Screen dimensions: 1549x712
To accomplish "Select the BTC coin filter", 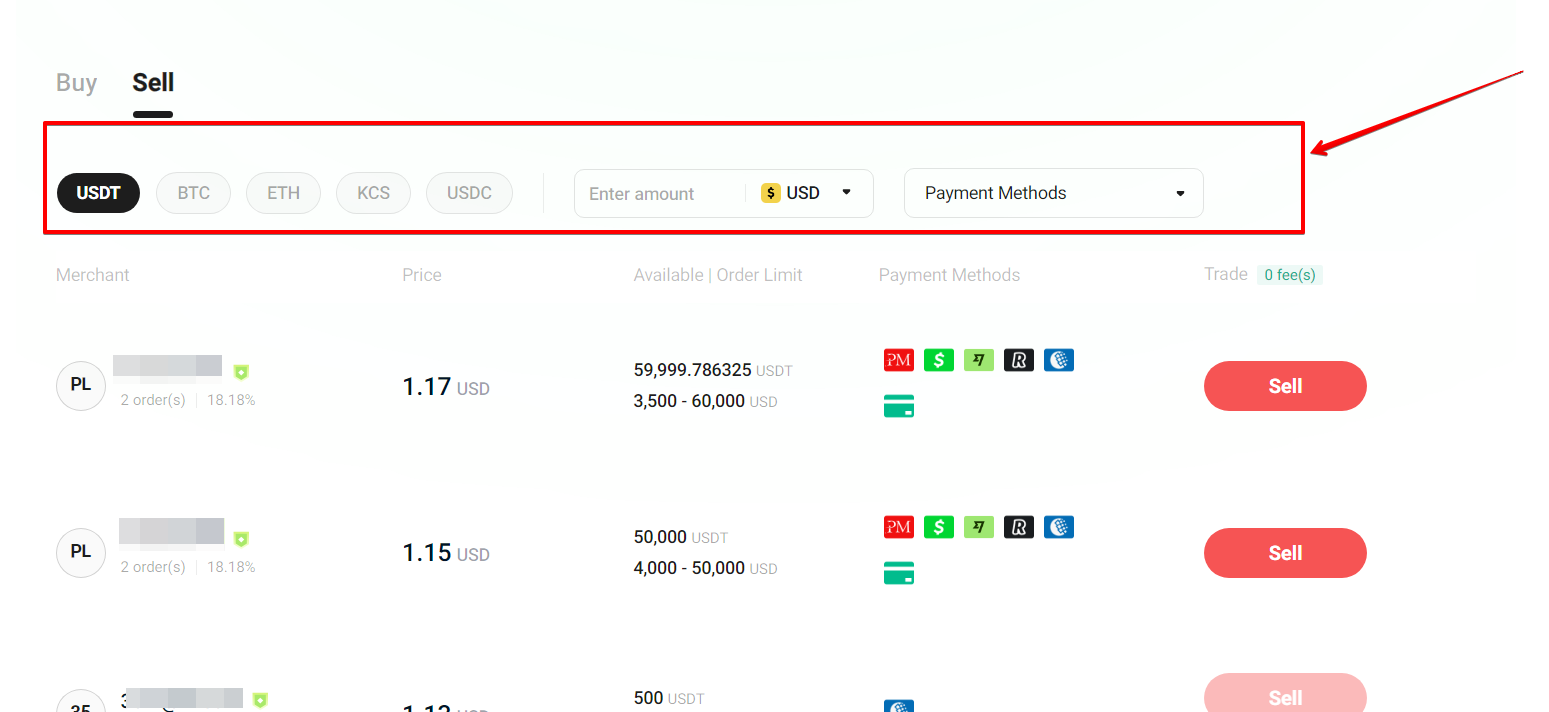I will click(194, 193).
